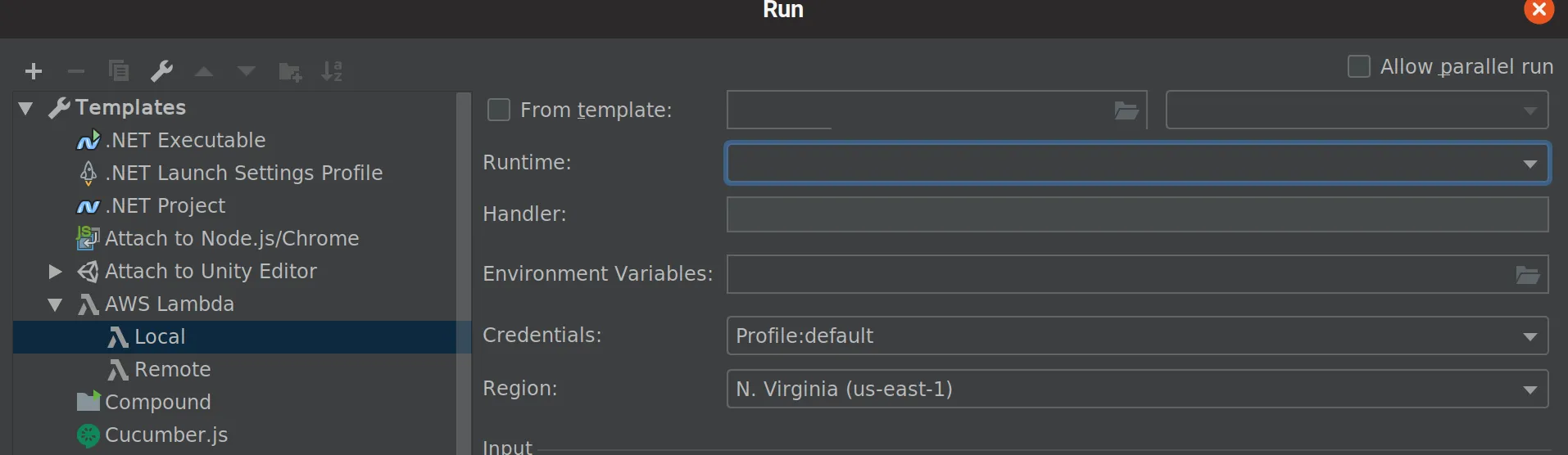Collapse the AWS Lambda tree node
The width and height of the screenshot is (1568, 455).
point(55,304)
